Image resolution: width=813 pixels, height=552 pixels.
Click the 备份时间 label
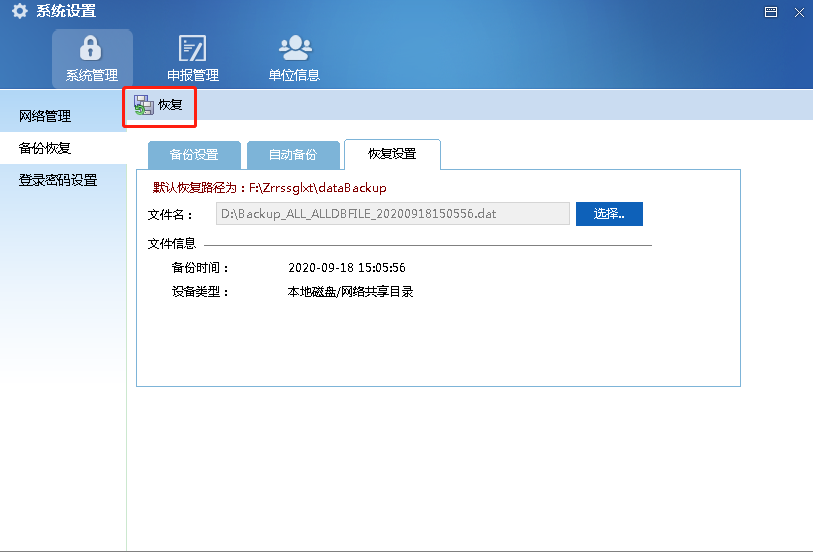point(200,268)
